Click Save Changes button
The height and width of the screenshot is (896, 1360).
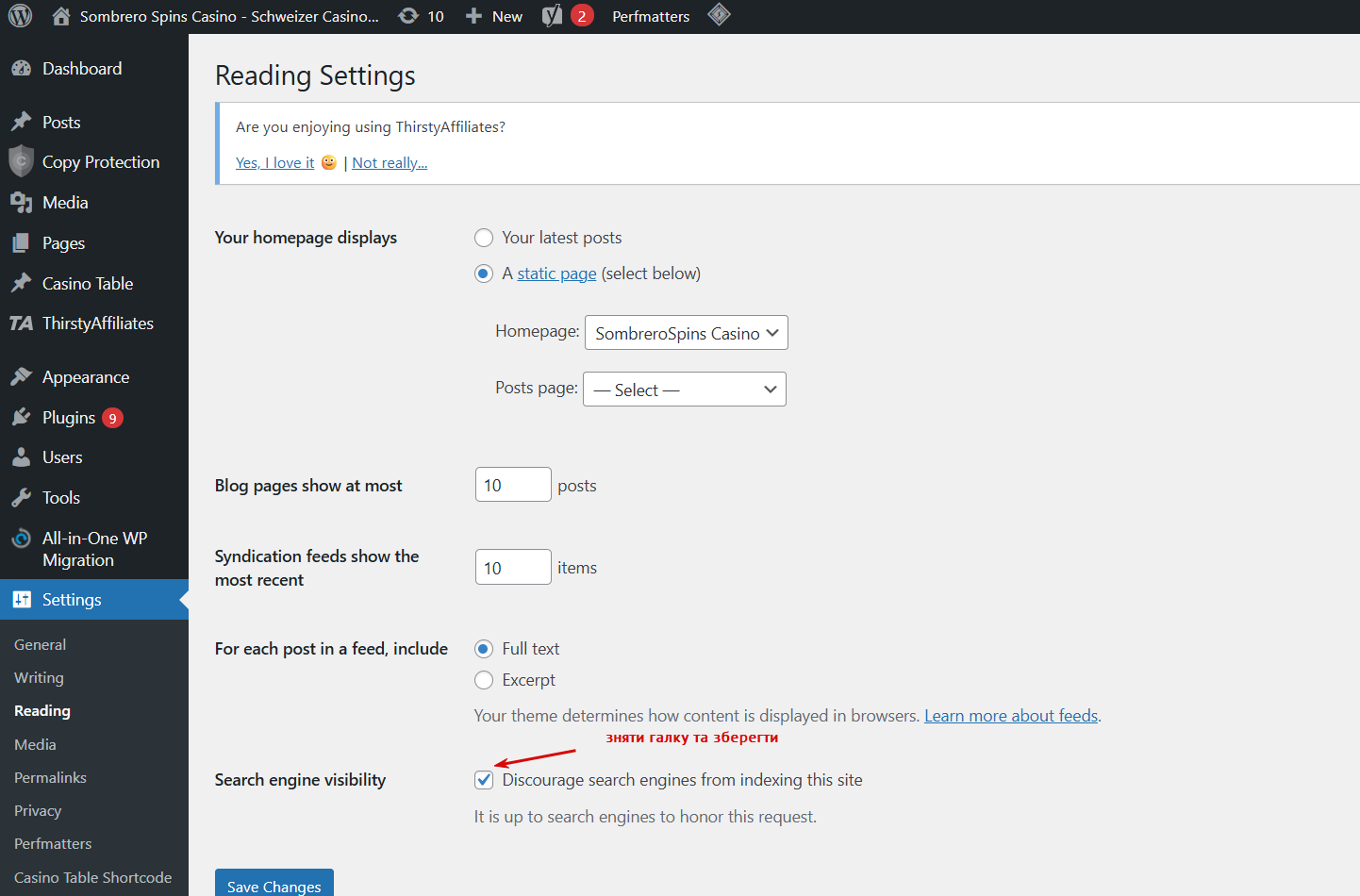click(274, 885)
